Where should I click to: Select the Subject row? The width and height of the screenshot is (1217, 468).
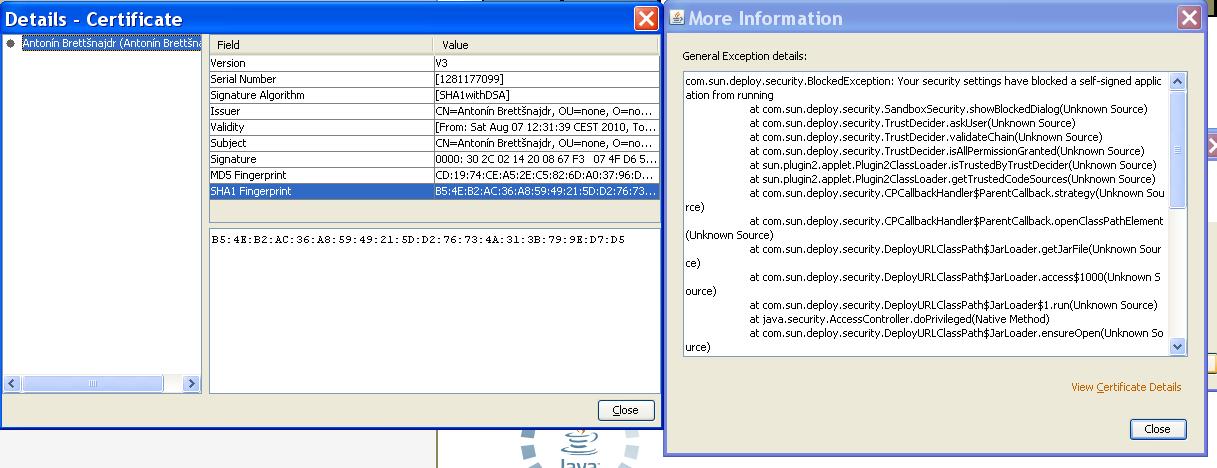(x=434, y=143)
